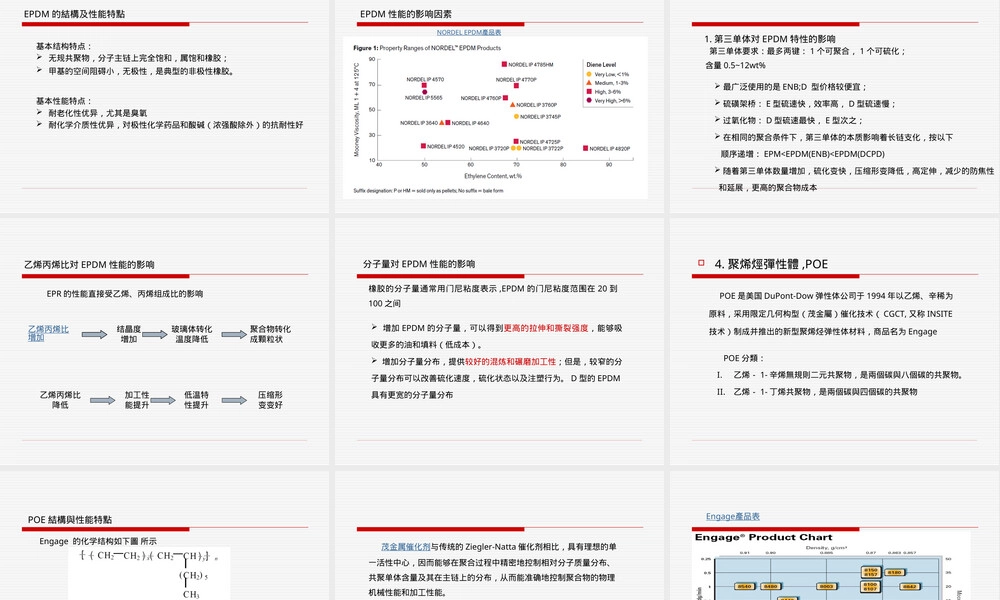Click the Diene Level legend heading
The height and width of the screenshot is (600, 1000).
tap(601, 64)
